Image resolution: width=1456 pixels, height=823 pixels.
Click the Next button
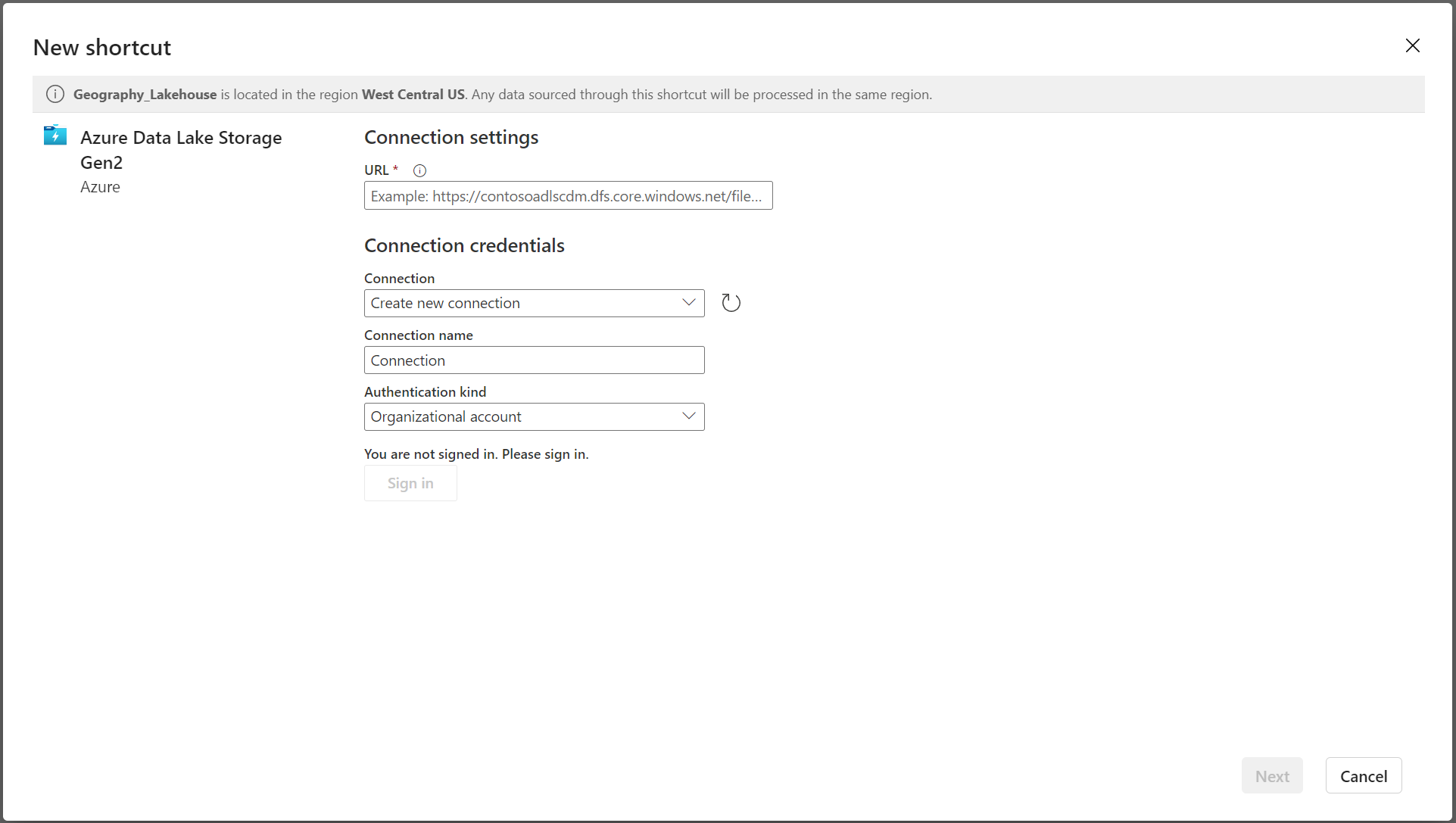[x=1272, y=776]
